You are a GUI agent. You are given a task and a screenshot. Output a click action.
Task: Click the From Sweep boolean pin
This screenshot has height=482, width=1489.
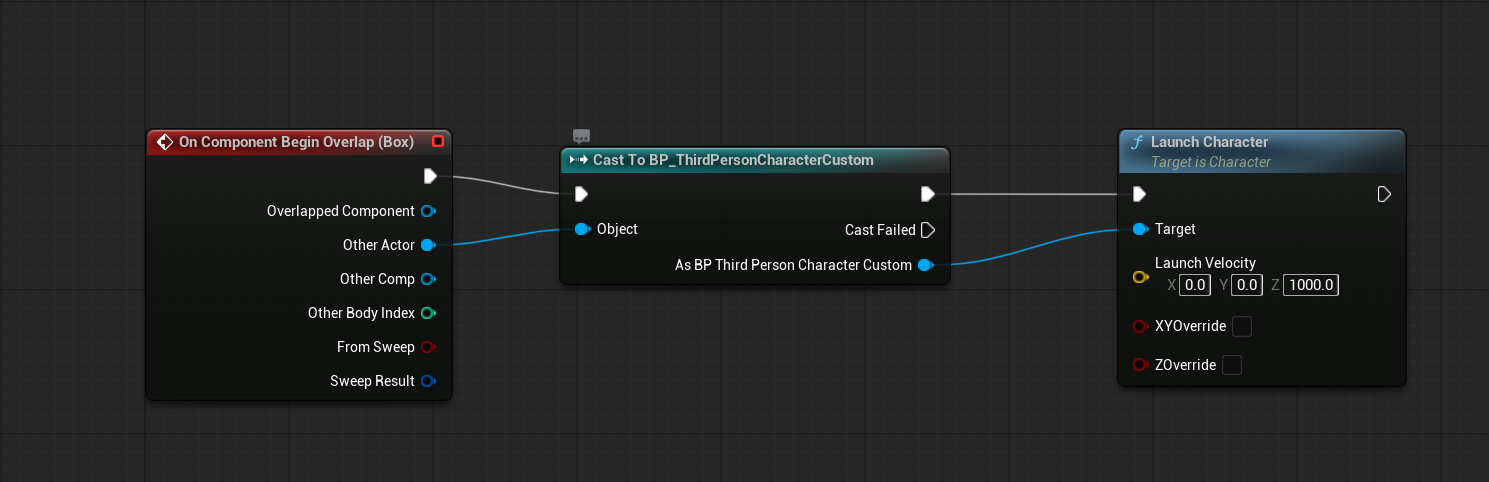pyautogui.click(x=428, y=347)
